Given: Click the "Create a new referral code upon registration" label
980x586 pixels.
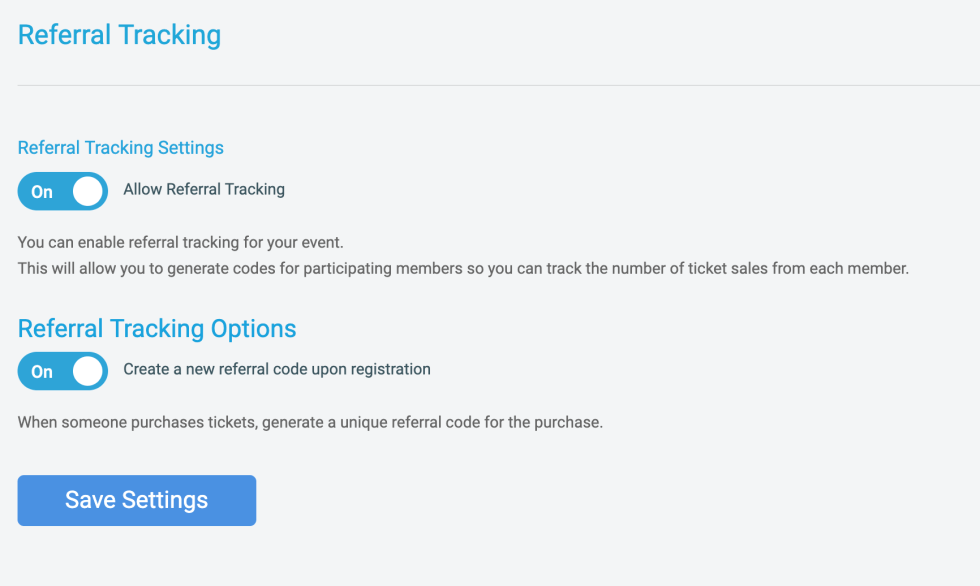Looking at the screenshot, I should point(277,369).
